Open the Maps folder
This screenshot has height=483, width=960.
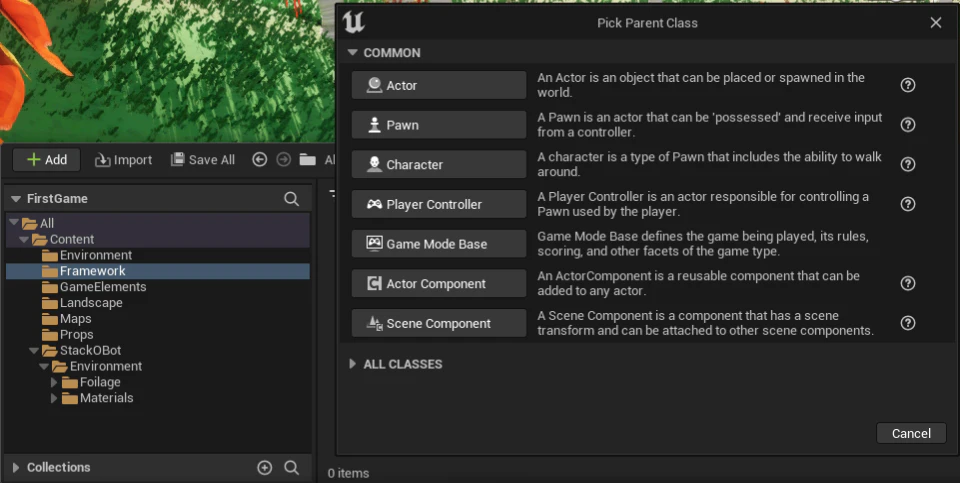66,319
